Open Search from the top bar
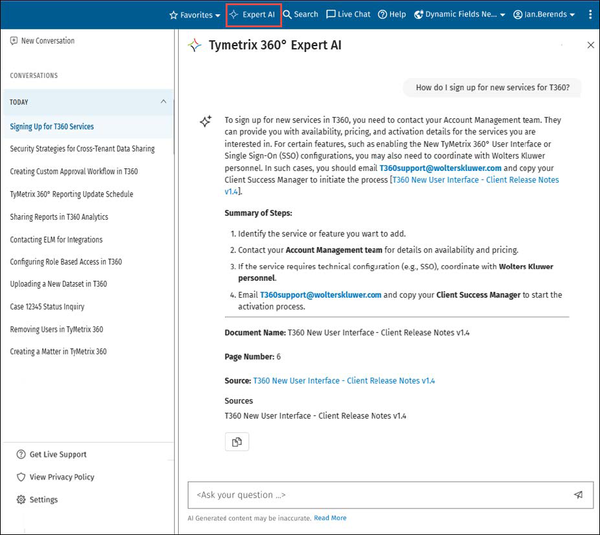 [300, 15]
